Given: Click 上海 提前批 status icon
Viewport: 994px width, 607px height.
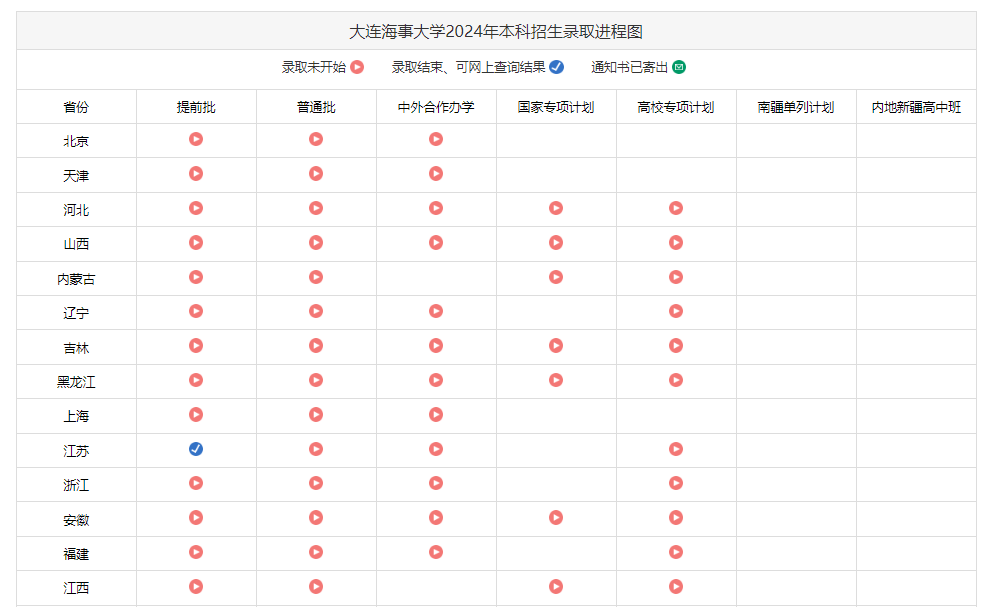Looking at the screenshot, I should click(x=196, y=414).
